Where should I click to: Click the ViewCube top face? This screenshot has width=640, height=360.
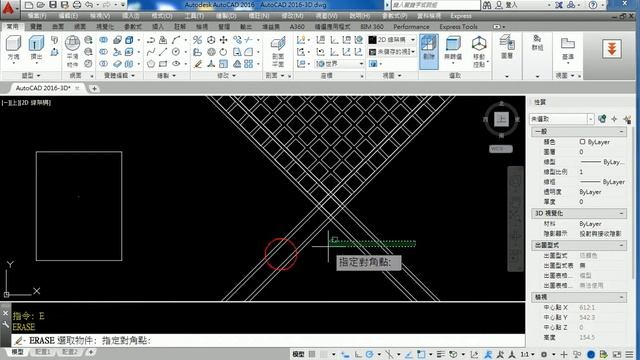tap(502, 119)
